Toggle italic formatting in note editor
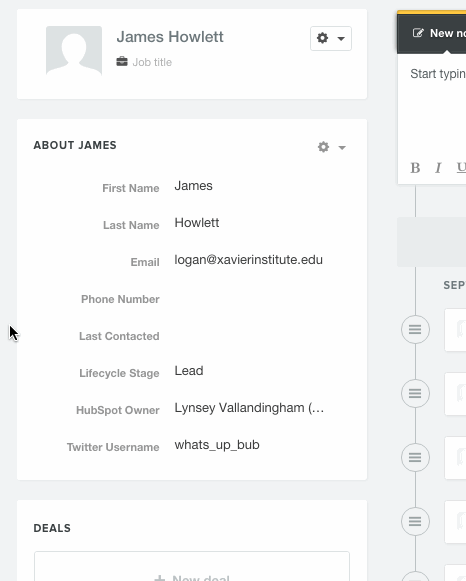The image size is (466, 581). pyautogui.click(x=438, y=168)
